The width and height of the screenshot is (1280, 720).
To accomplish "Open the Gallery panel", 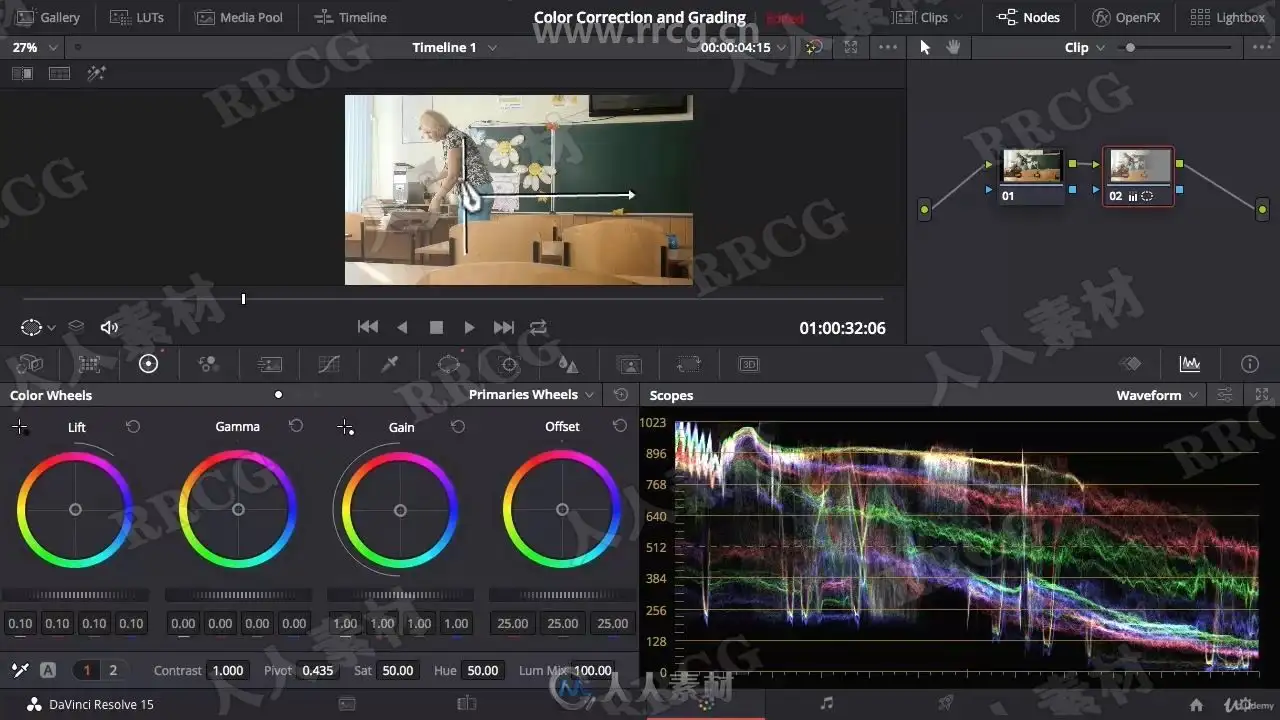I will point(48,17).
